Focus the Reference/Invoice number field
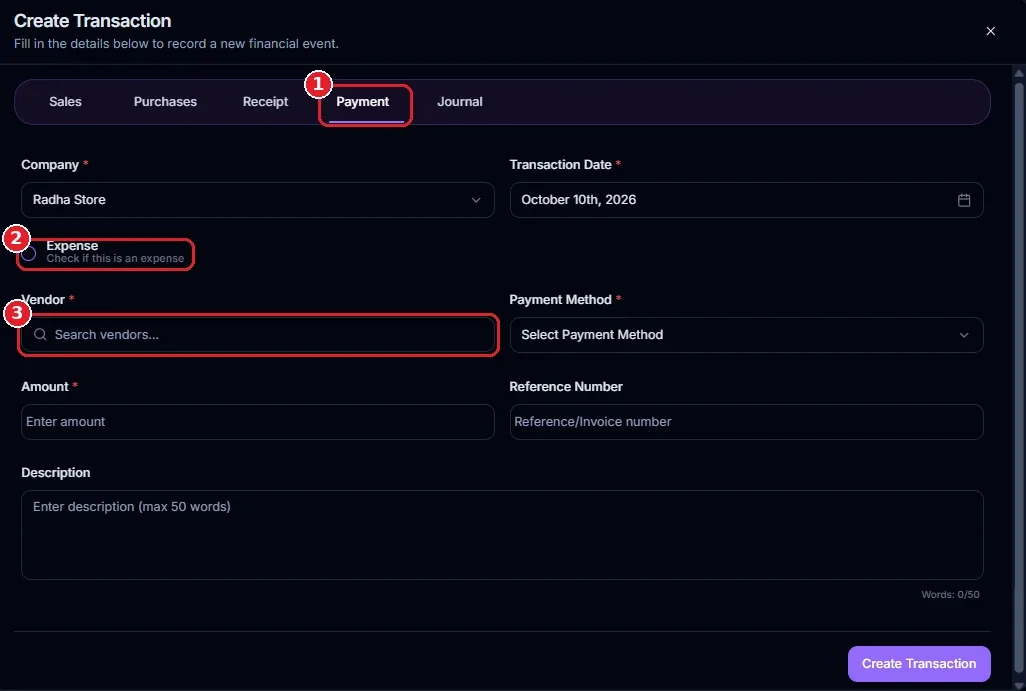Screen dimensions: 1026x691 pyautogui.click(x=746, y=421)
